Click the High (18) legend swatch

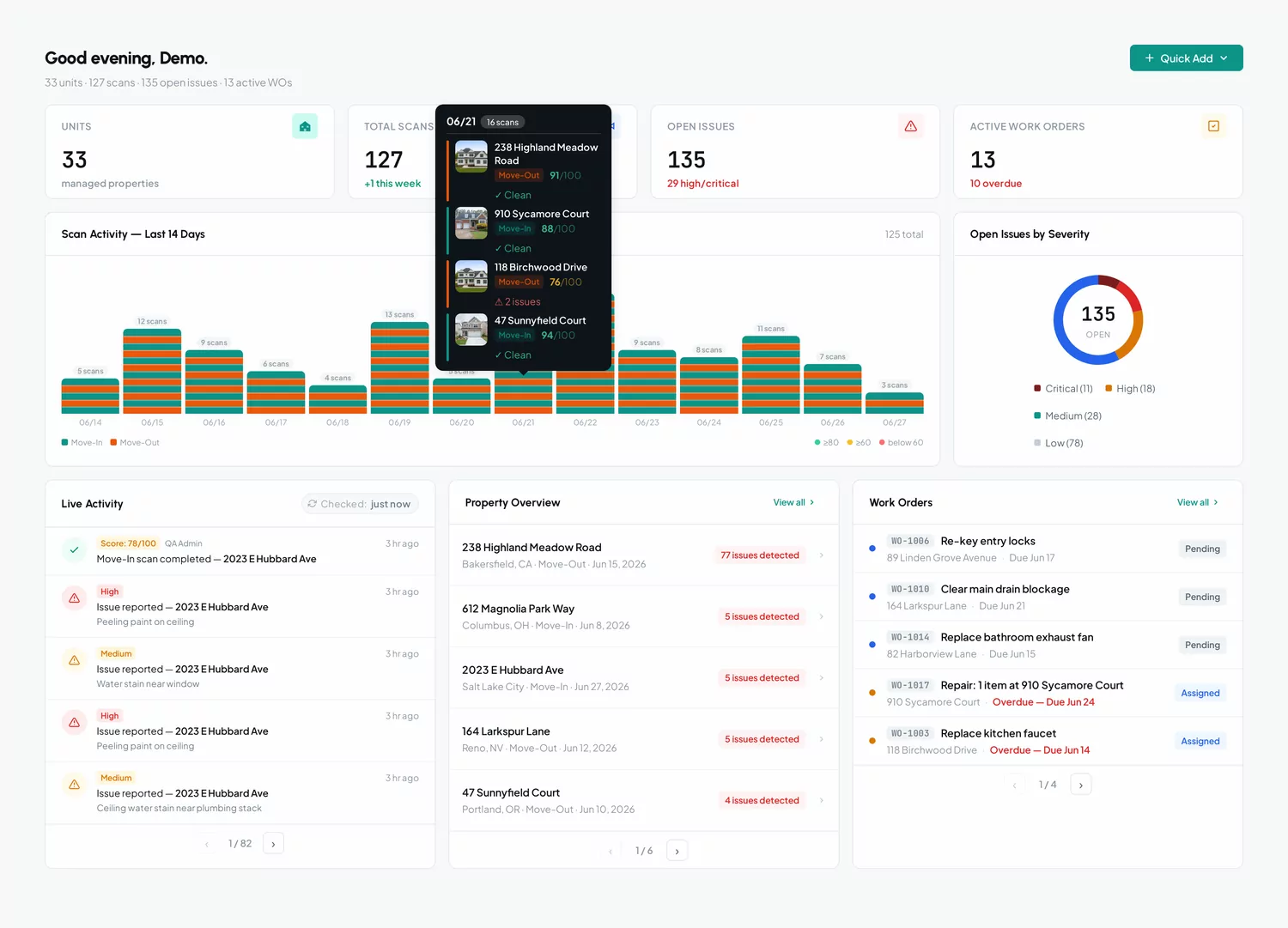tap(1109, 389)
